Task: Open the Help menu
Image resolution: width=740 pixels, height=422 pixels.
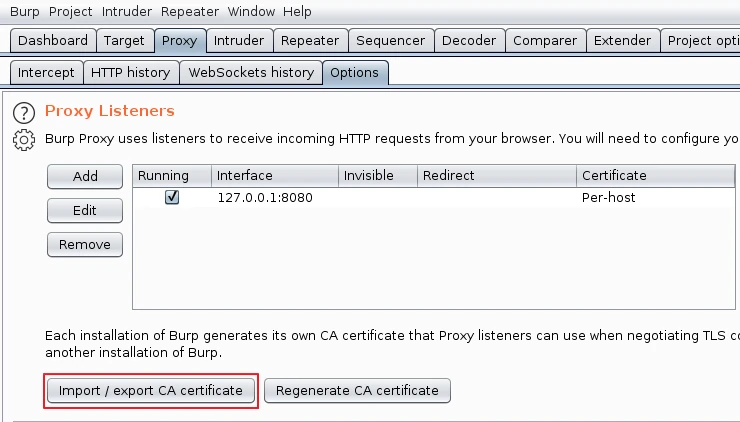Action: pos(297,11)
